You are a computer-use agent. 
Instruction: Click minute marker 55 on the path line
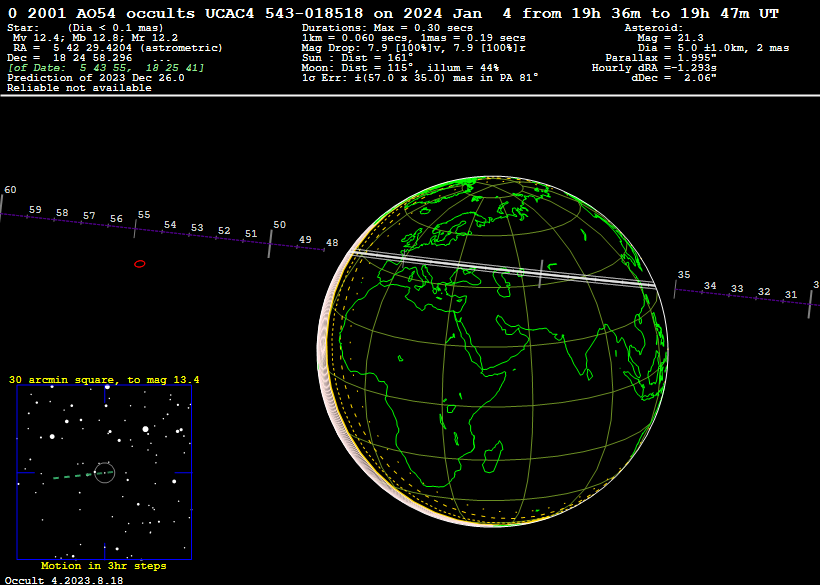point(144,215)
